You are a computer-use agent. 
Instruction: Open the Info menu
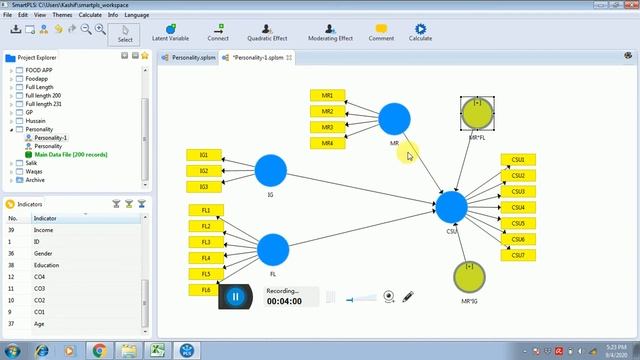tap(113, 15)
